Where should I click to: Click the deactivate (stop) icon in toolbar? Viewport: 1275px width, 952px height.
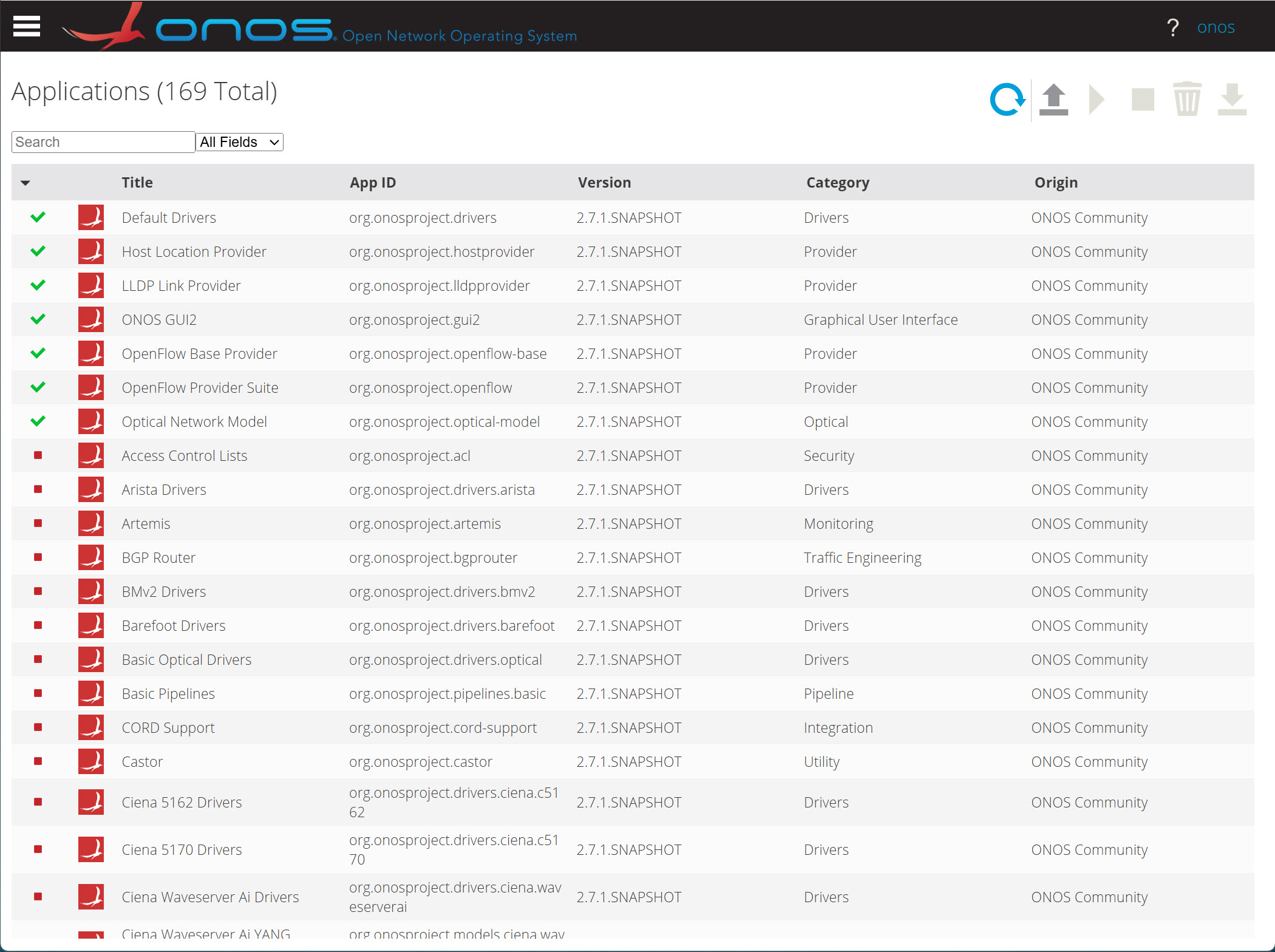[1142, 98]
